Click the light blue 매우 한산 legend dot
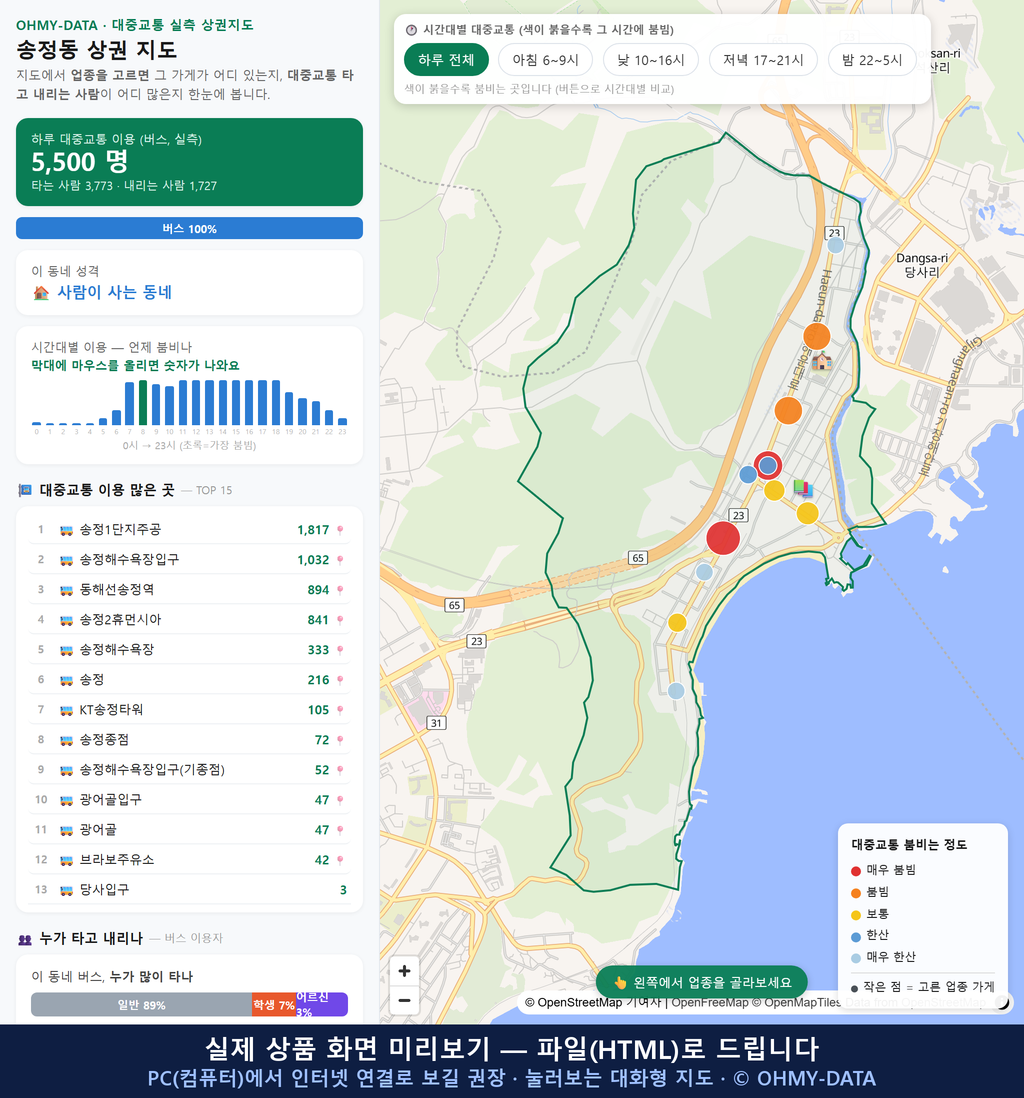This screenshot has height=1098, width=1024. point(855,958)
